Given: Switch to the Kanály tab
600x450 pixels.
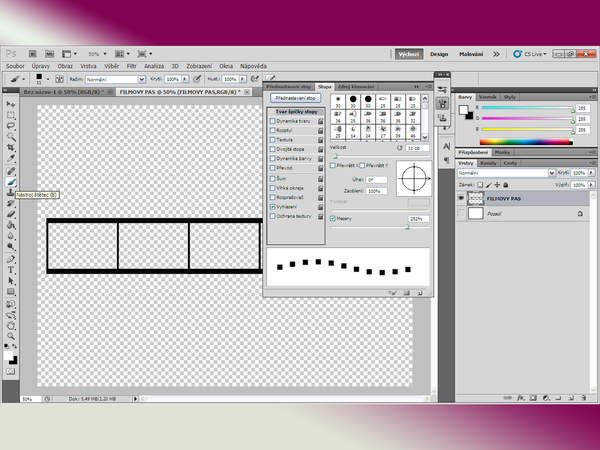Looking at the screenshot, I should pyautogui.click(x=489, y=162).
